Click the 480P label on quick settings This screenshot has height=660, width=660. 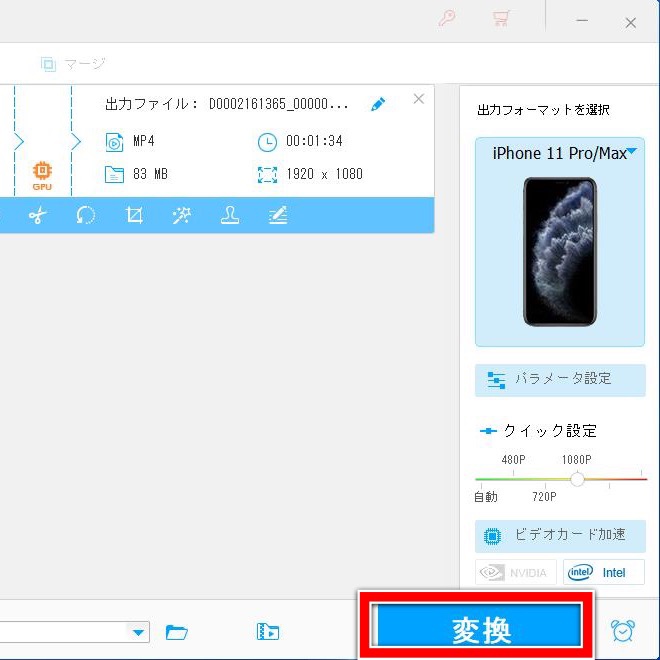[x=514, y=460]
